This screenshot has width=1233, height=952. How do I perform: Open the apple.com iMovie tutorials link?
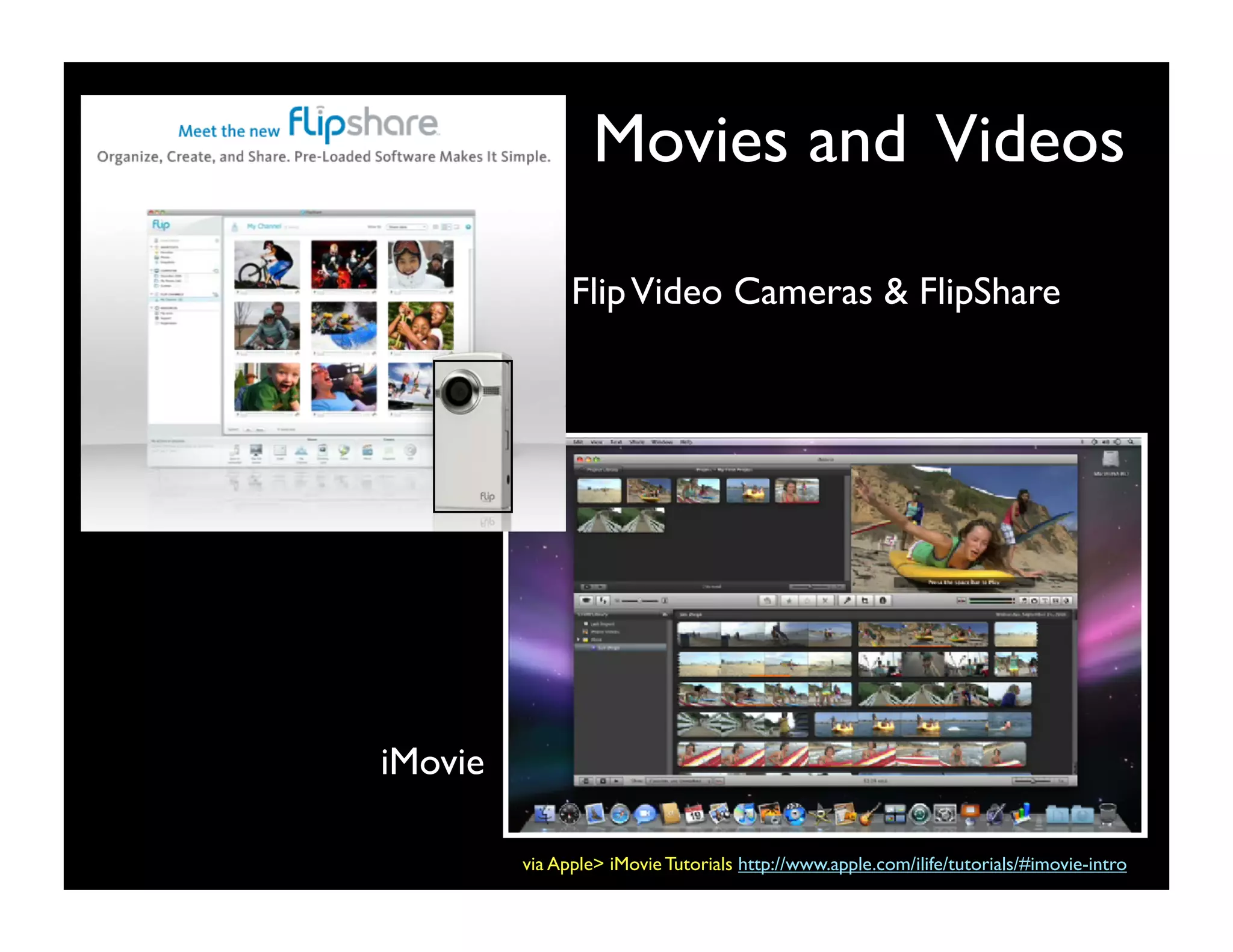click(x=932, y=864)
